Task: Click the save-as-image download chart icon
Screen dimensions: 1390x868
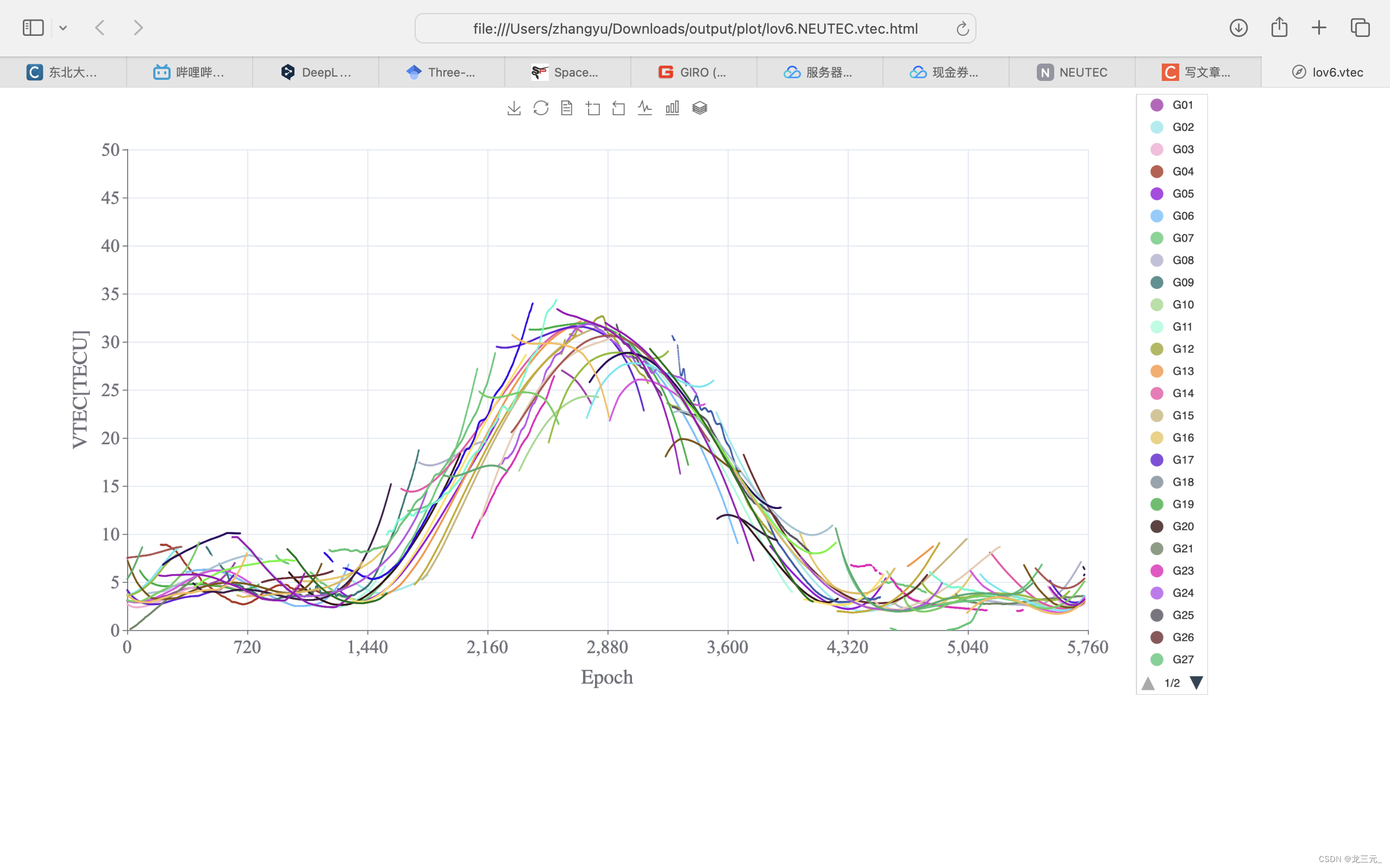Action: click(514, 108)
